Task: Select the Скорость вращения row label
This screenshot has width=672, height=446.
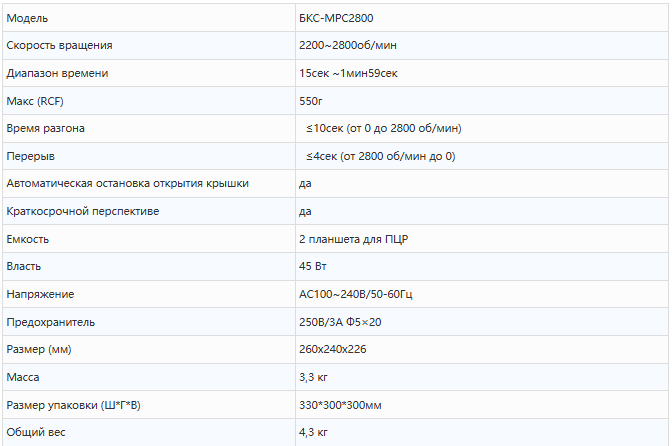Action: pyautogui.click(x=59, y=45)
